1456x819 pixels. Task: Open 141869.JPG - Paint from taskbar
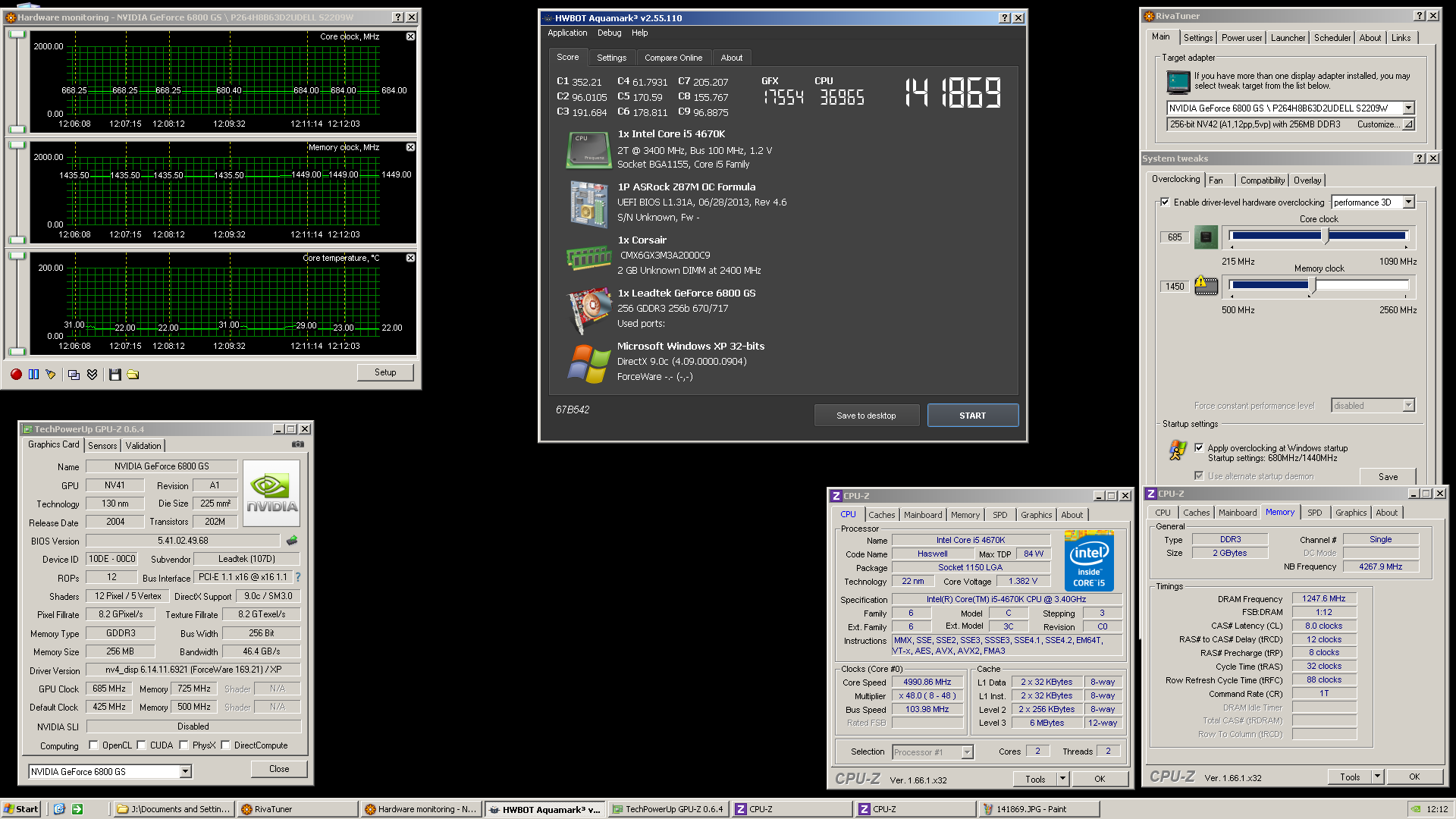(1039, 809)
